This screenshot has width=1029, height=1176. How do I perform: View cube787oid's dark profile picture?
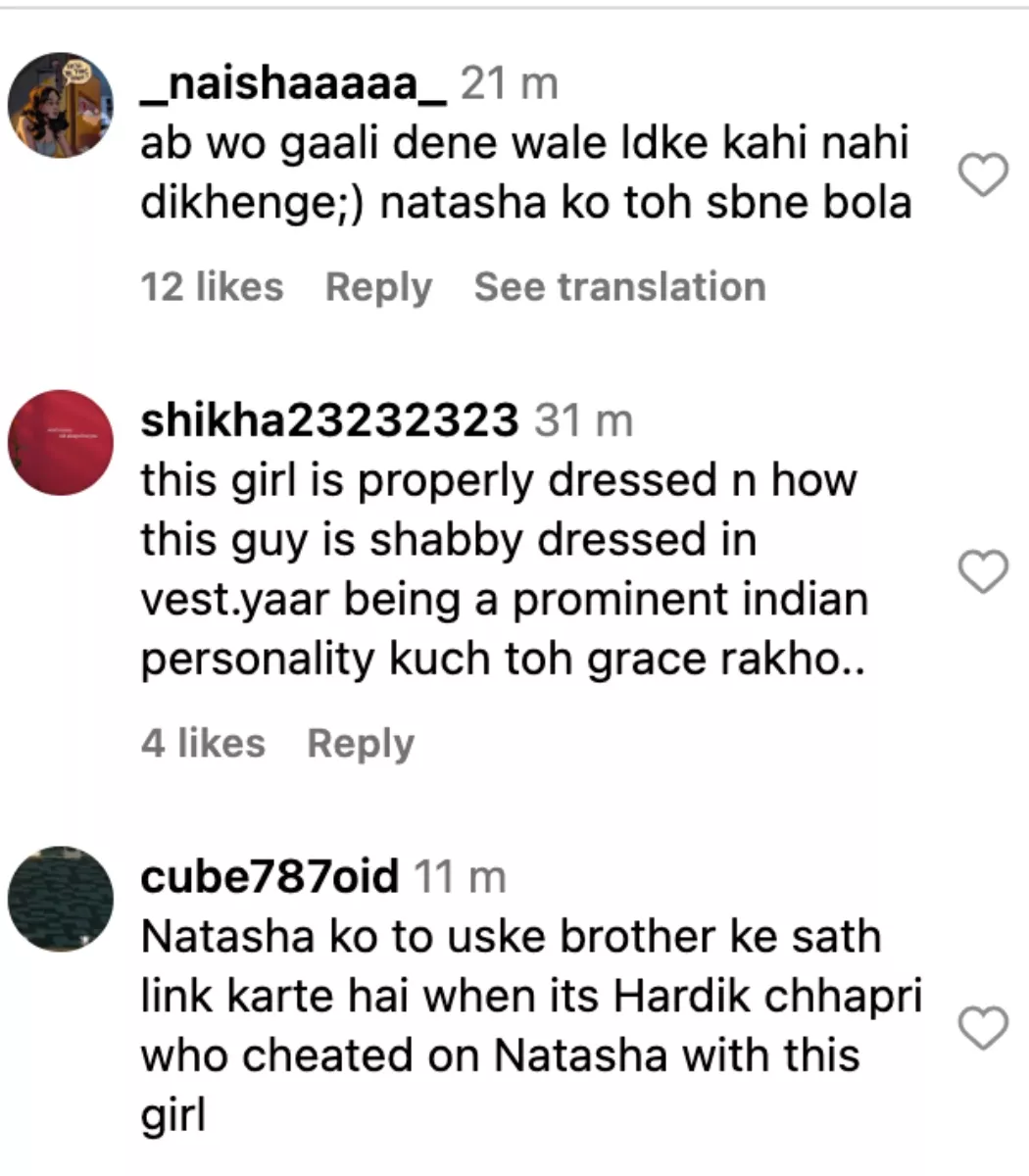[x=61, y=900]
